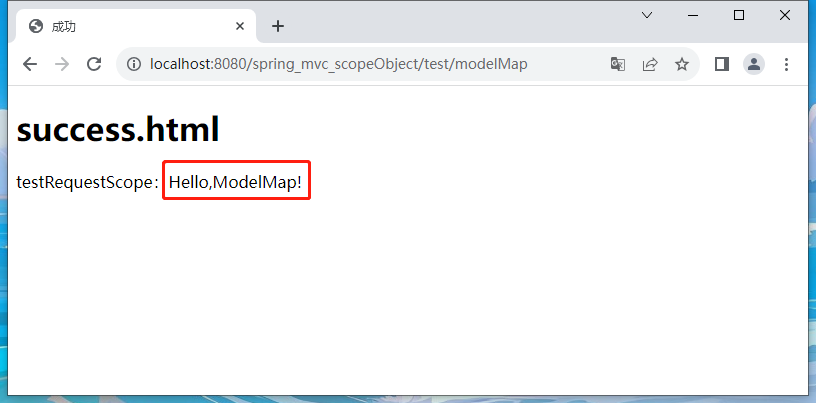Reload the current page
This screenshot has width=816, height=403.
(x=94, y=64)
